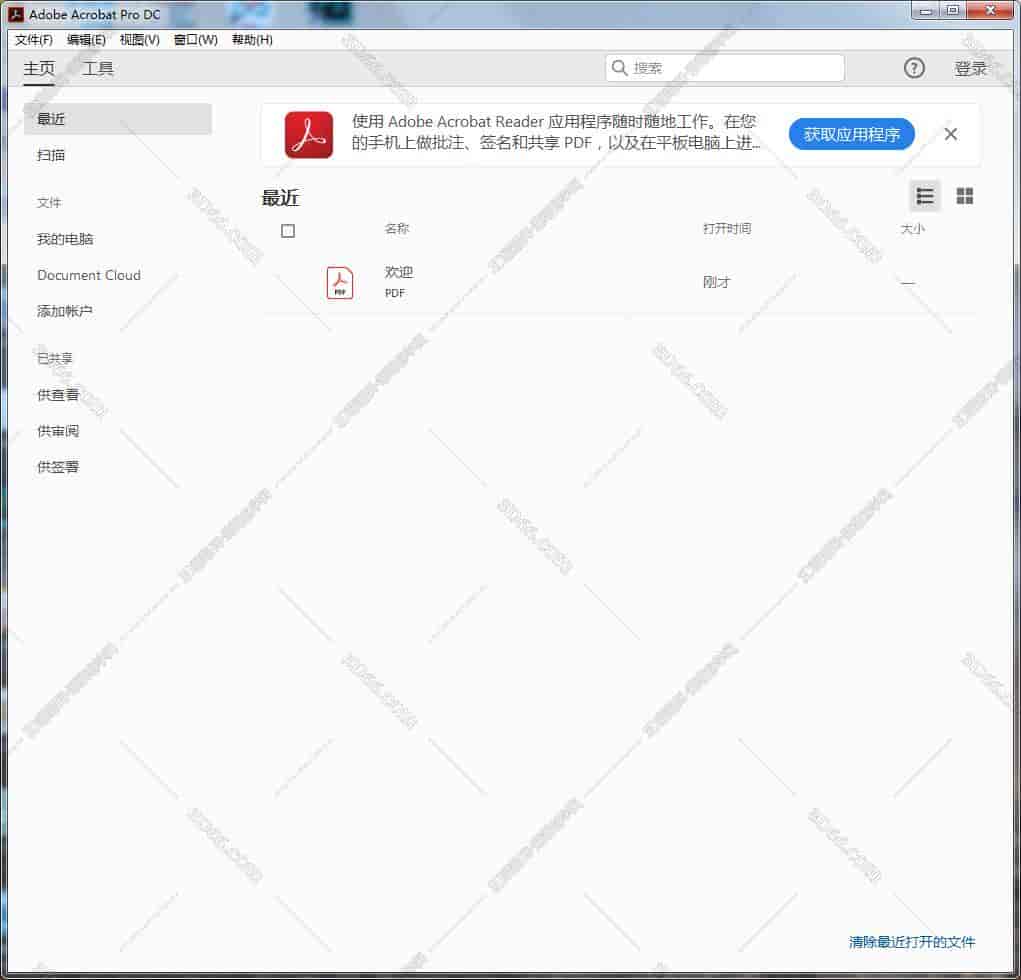Screen dimensions: 1021x980
Task: Open Document Cloud in the sidebar
Action: click(x=89, y=275)
